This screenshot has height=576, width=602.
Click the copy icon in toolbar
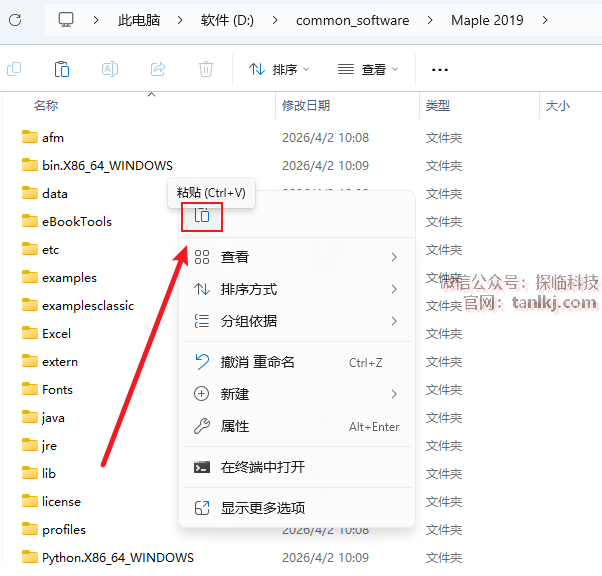click(x=14, y=70)
